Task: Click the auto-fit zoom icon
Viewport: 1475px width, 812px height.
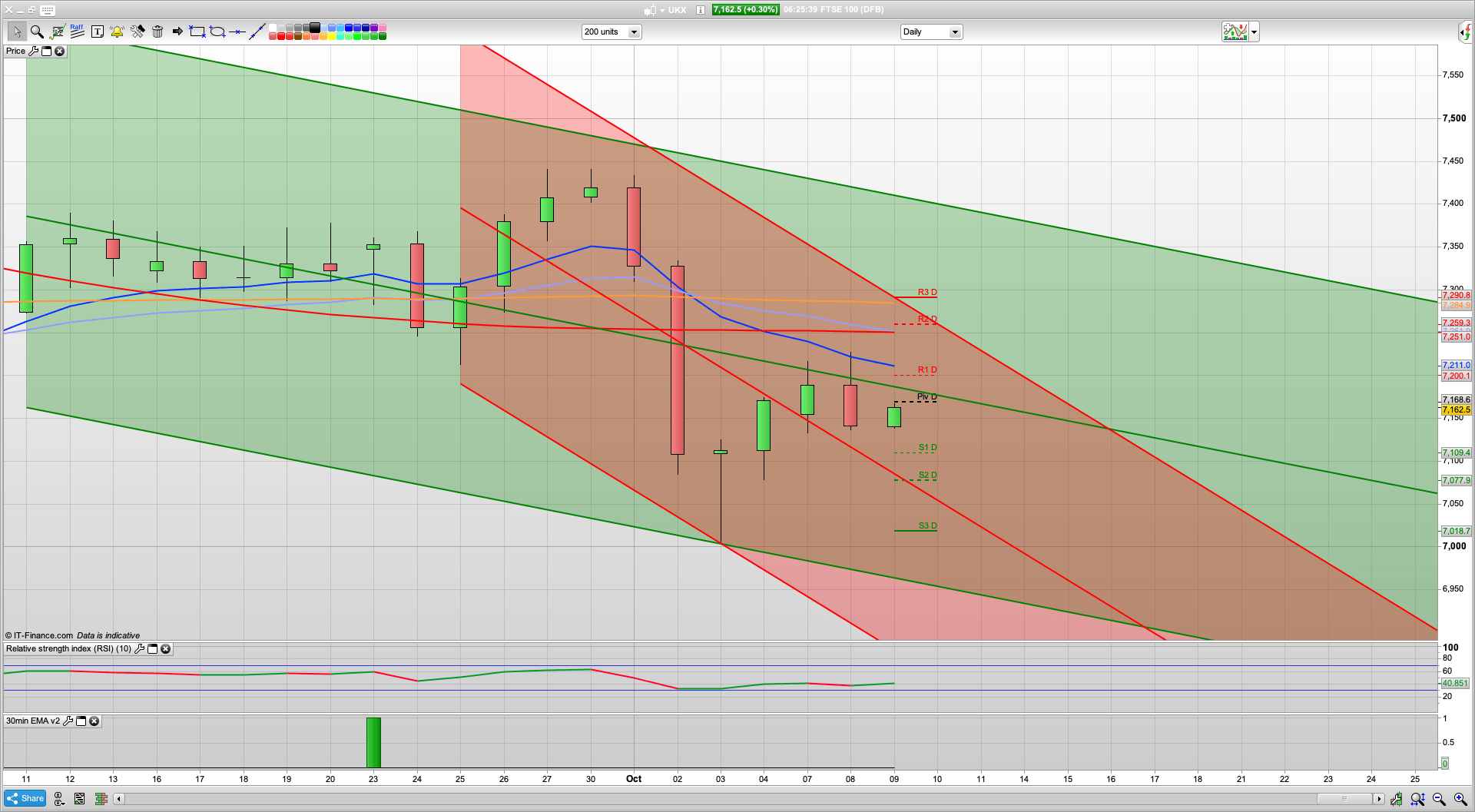Action: tap(1417, 799)
